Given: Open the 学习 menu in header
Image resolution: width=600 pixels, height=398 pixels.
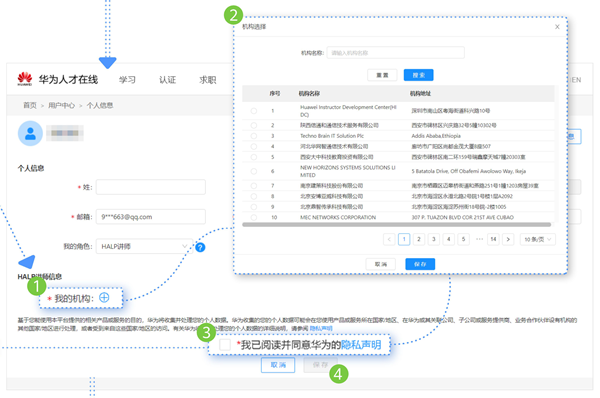Looking at the screenshot, I should pyautogui.click(x=127, y=80).
